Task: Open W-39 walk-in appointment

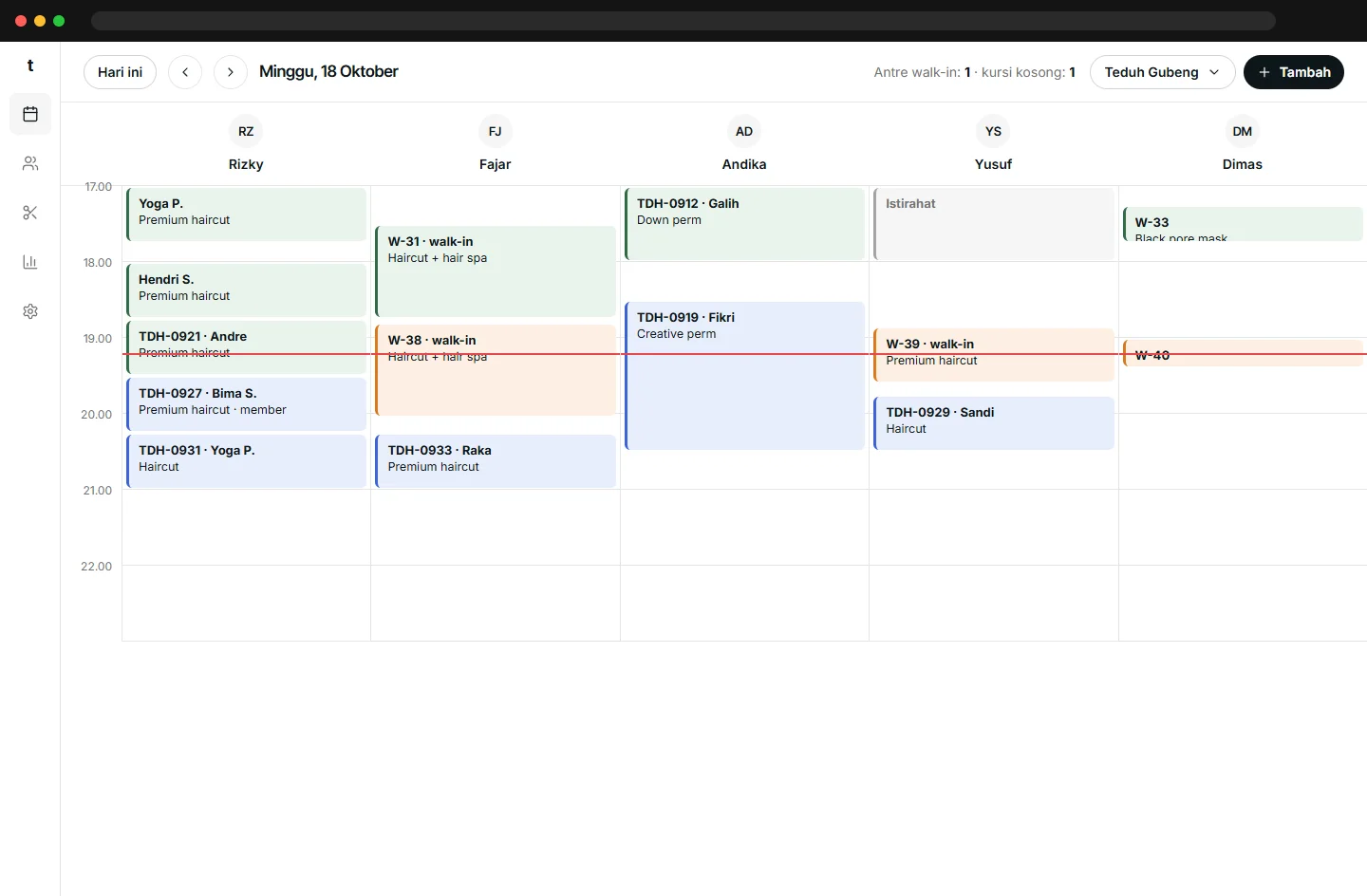Action: [x=994, y=355]
